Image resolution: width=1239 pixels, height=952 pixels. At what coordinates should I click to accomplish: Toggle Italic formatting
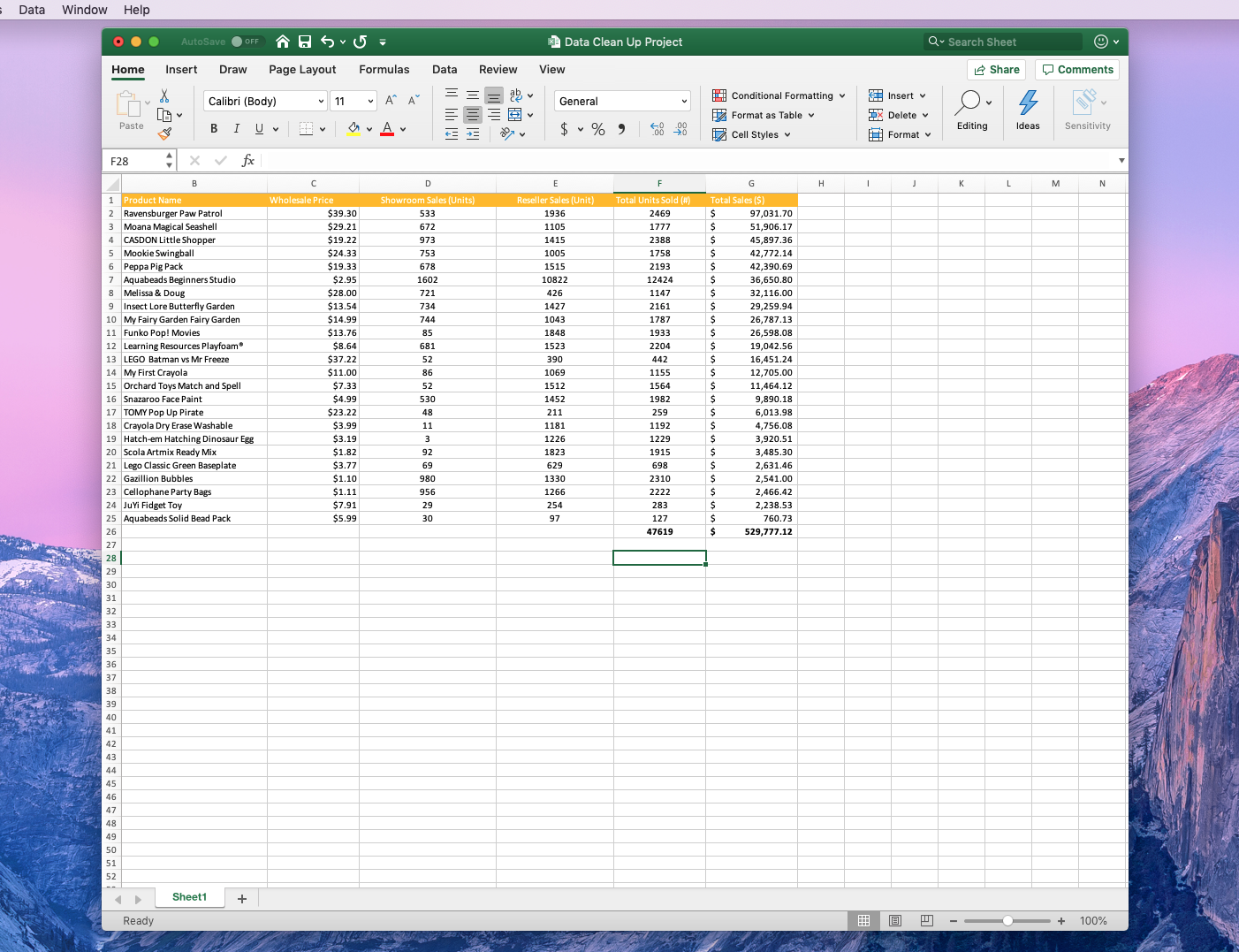[236, 129]
